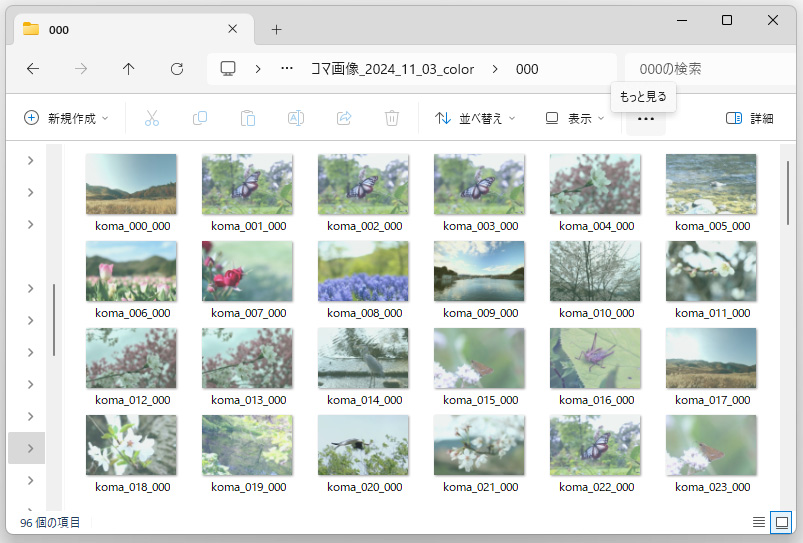Select the koma_005_000 river thumbnail
Viewport: 803px width, 543px height.
coord(711,184)
